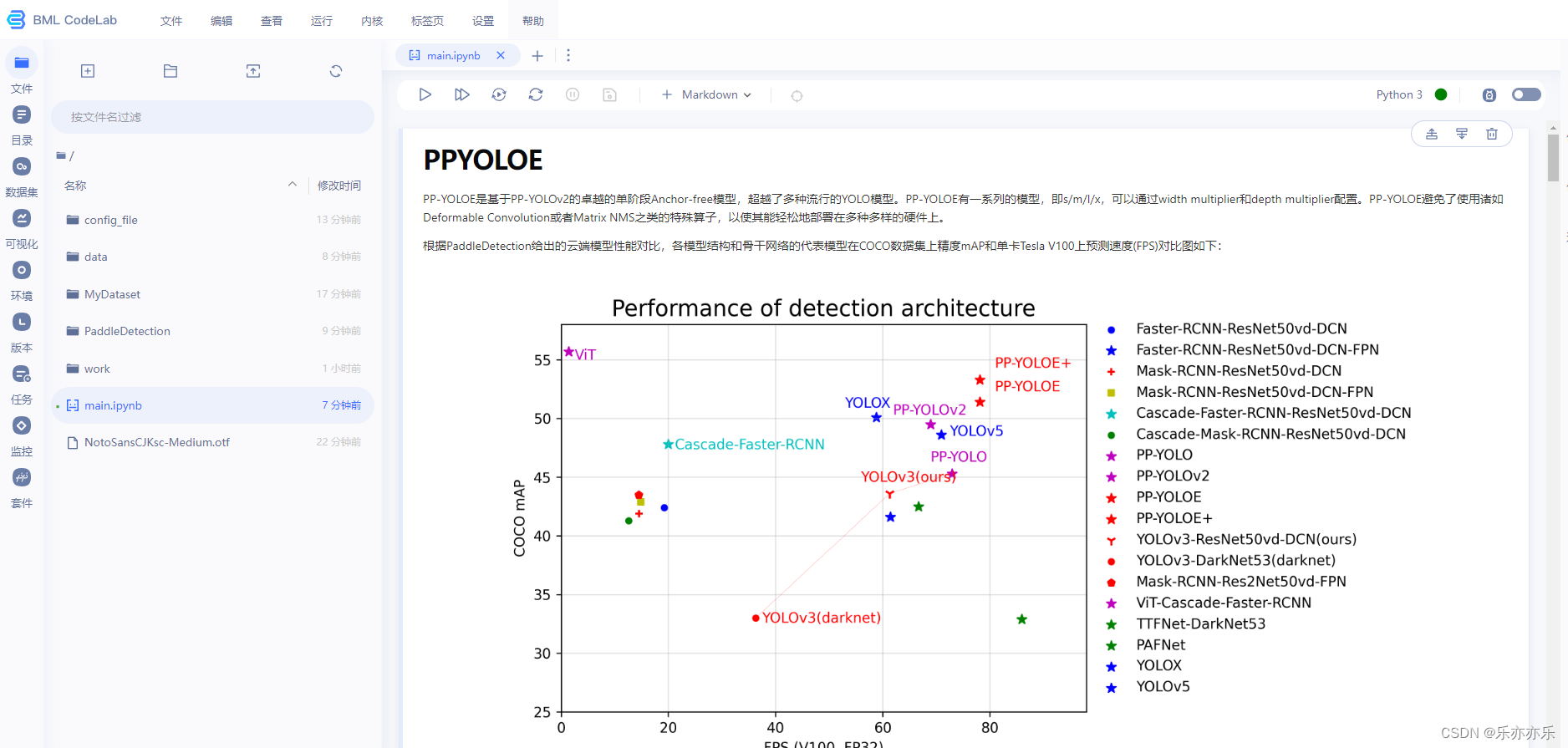Open the config_file folder

(212, 220)
